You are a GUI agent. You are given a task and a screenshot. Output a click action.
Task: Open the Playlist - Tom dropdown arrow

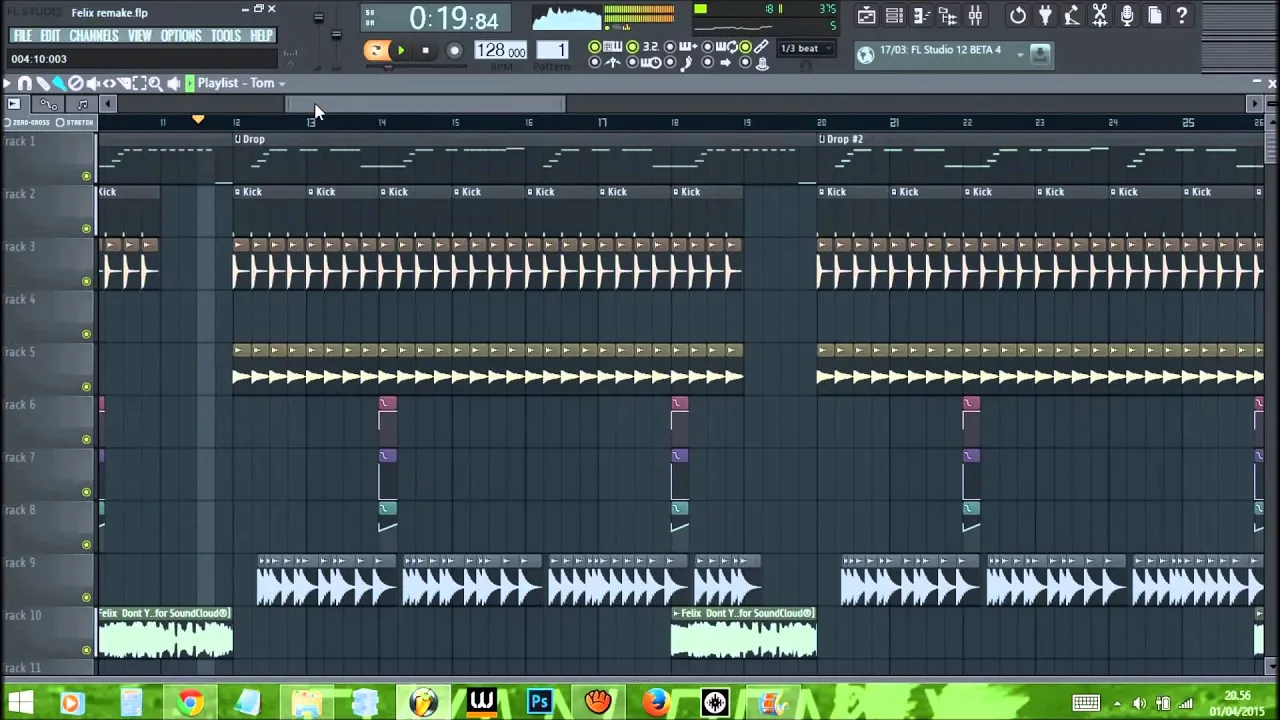point(282,84)
